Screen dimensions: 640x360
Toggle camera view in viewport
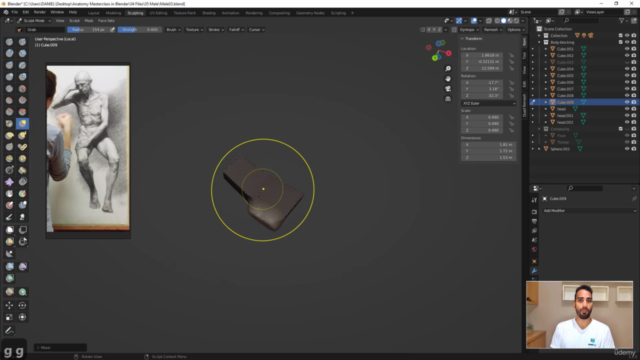pyautogui.click(x=448, y=89)
